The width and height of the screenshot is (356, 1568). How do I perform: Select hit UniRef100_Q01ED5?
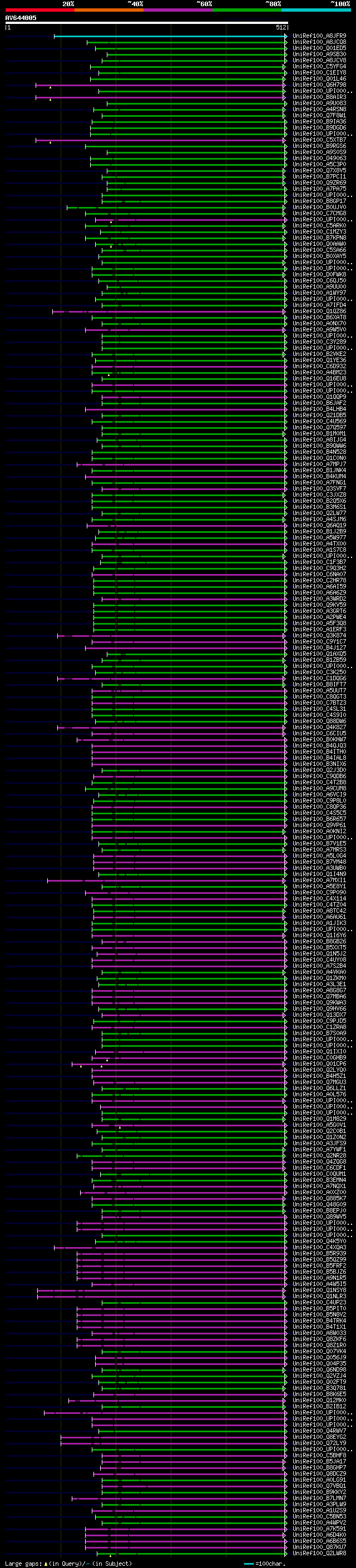tap(319, 48)
